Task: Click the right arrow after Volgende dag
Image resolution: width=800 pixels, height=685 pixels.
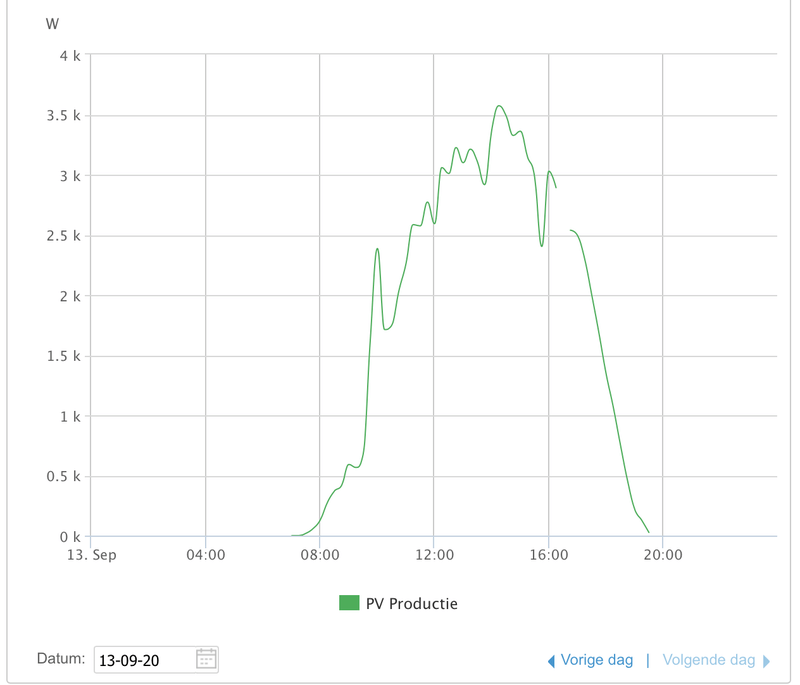Action: pos(766,662)
